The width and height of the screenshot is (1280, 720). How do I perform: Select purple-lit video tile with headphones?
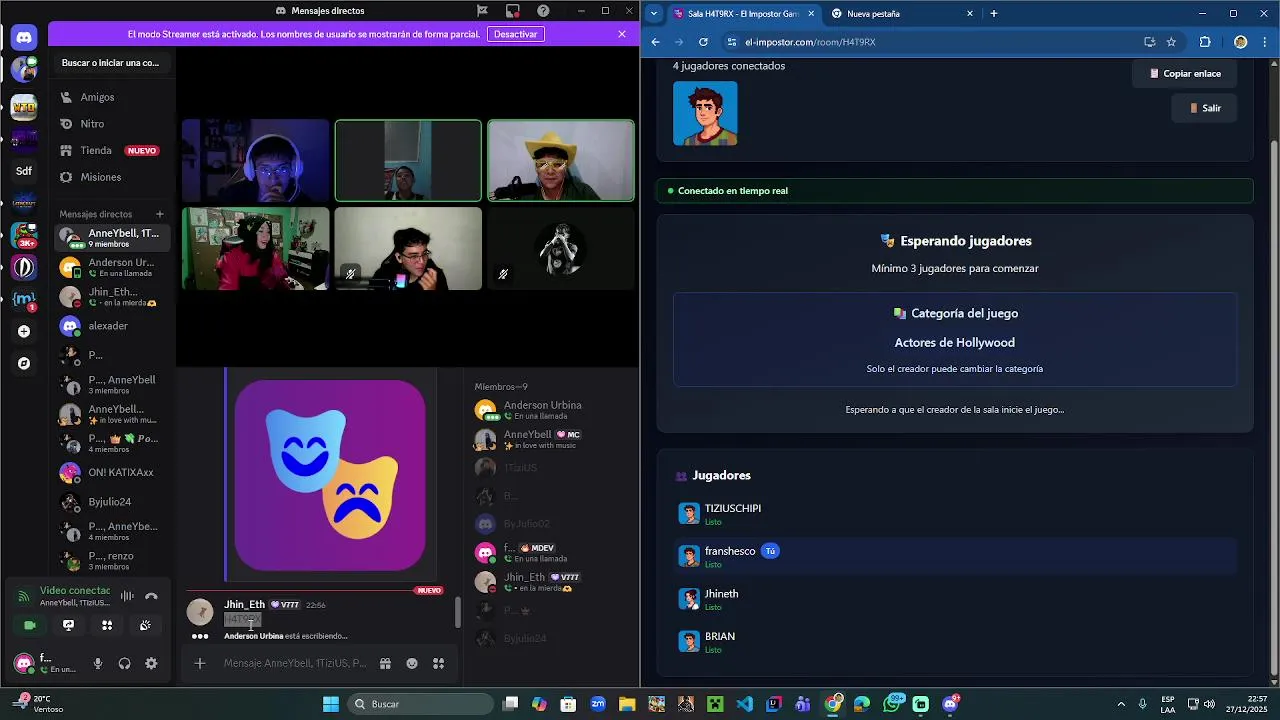[256, 161]
